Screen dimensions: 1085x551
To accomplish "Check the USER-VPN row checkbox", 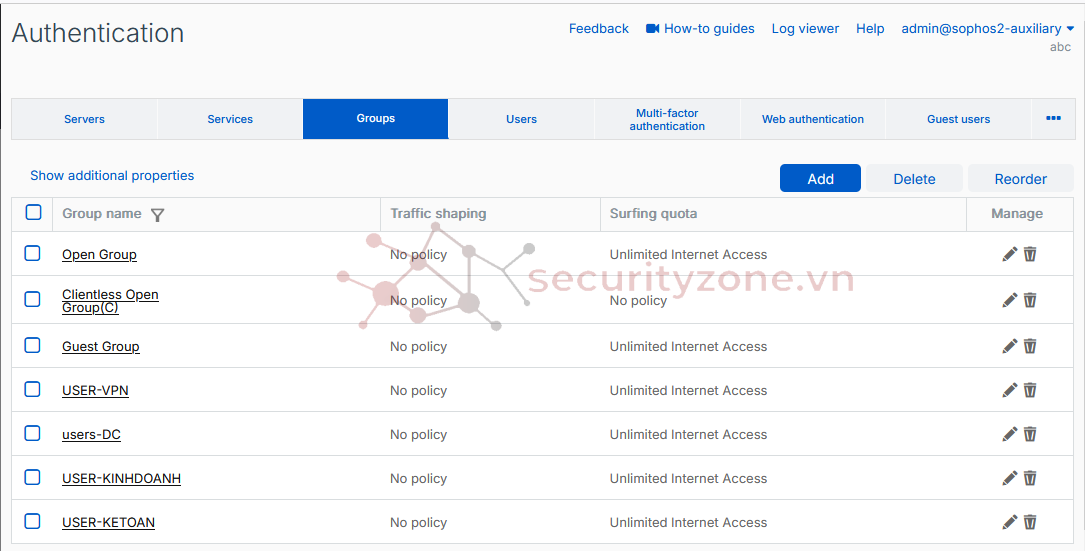I will click(32, 390).
